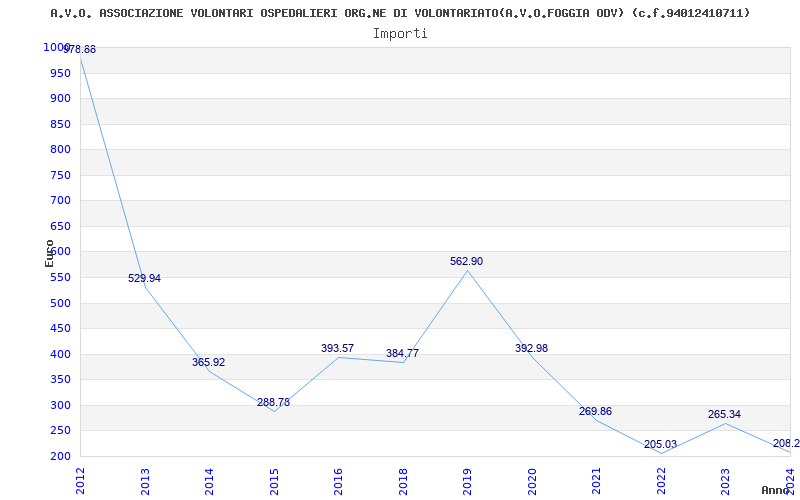Click the 384.77 data label
The width and height of the screenshot is (800, 500).
402,353
